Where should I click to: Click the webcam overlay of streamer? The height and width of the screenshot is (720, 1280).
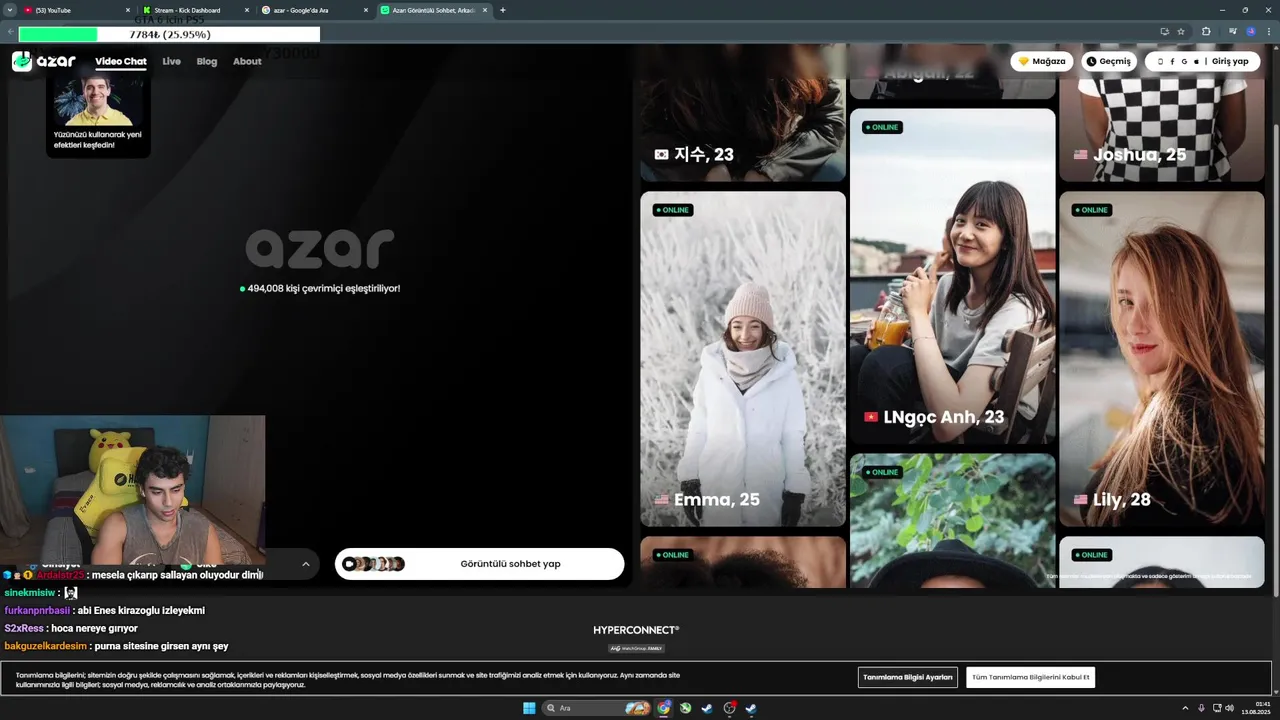click(x=132, y=491)
